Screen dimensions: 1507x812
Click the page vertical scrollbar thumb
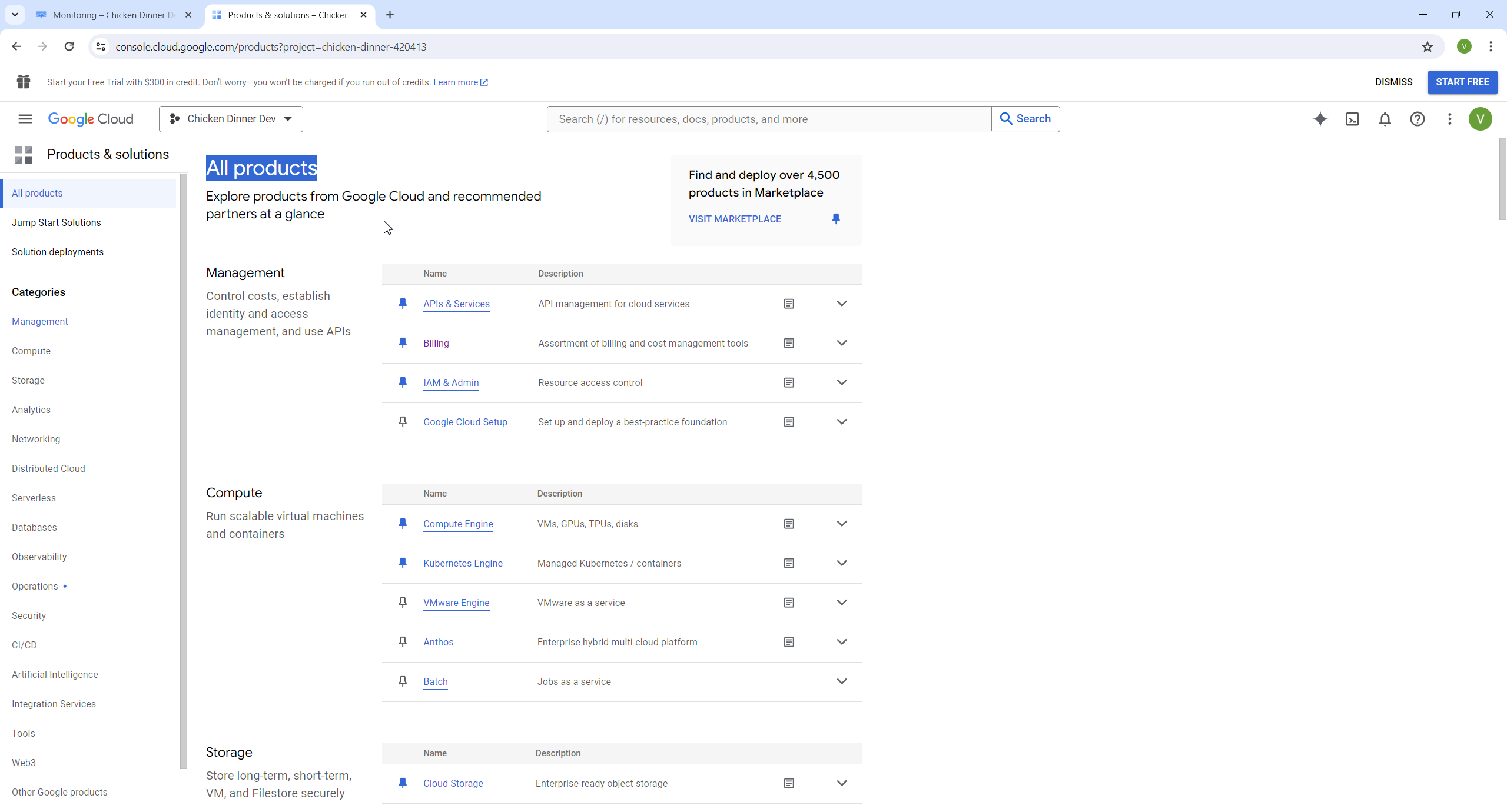click(1502, 179)
